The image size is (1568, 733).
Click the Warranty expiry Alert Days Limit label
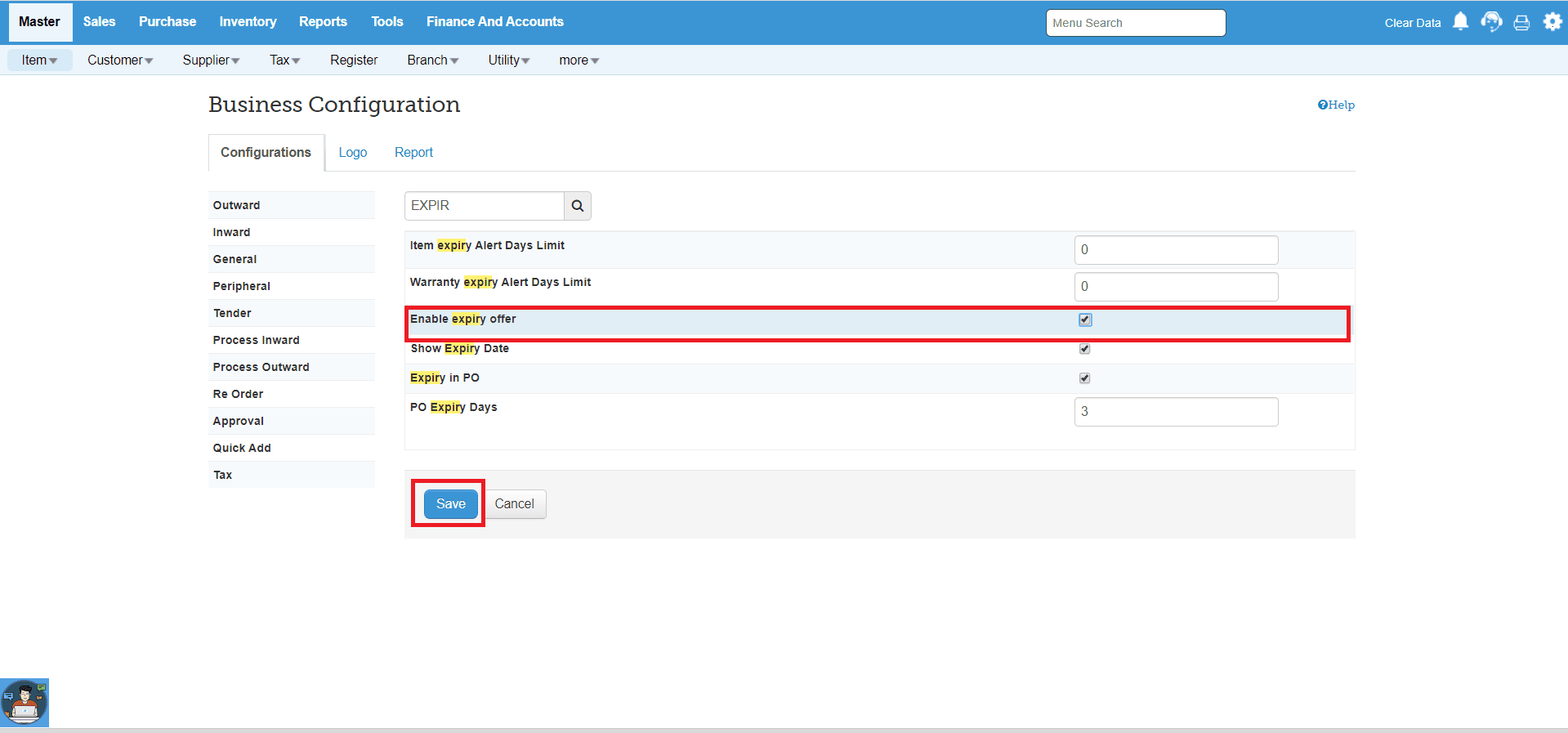tap(500, 282)
